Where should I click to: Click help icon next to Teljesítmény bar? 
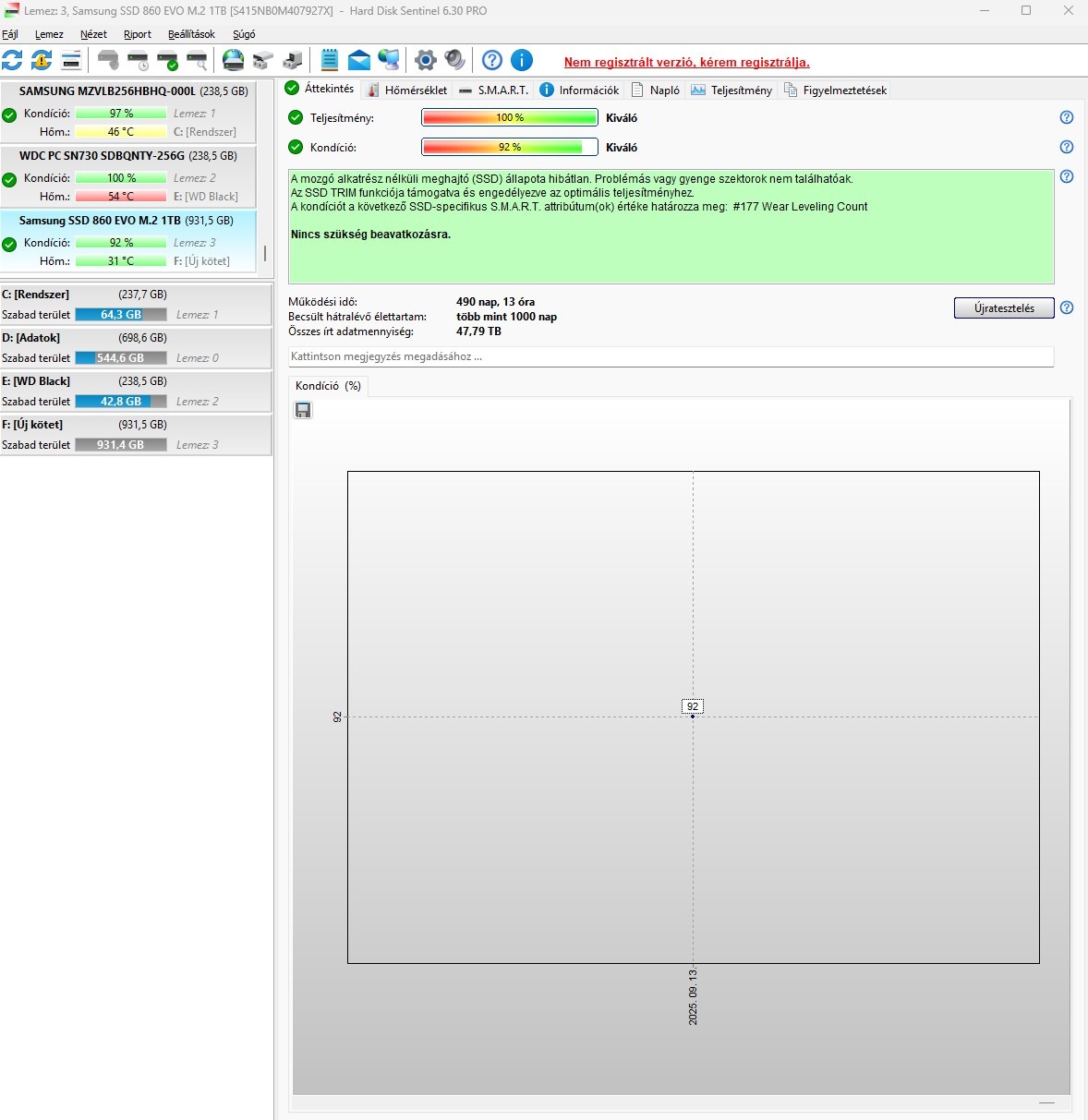tap(1067, 117)
